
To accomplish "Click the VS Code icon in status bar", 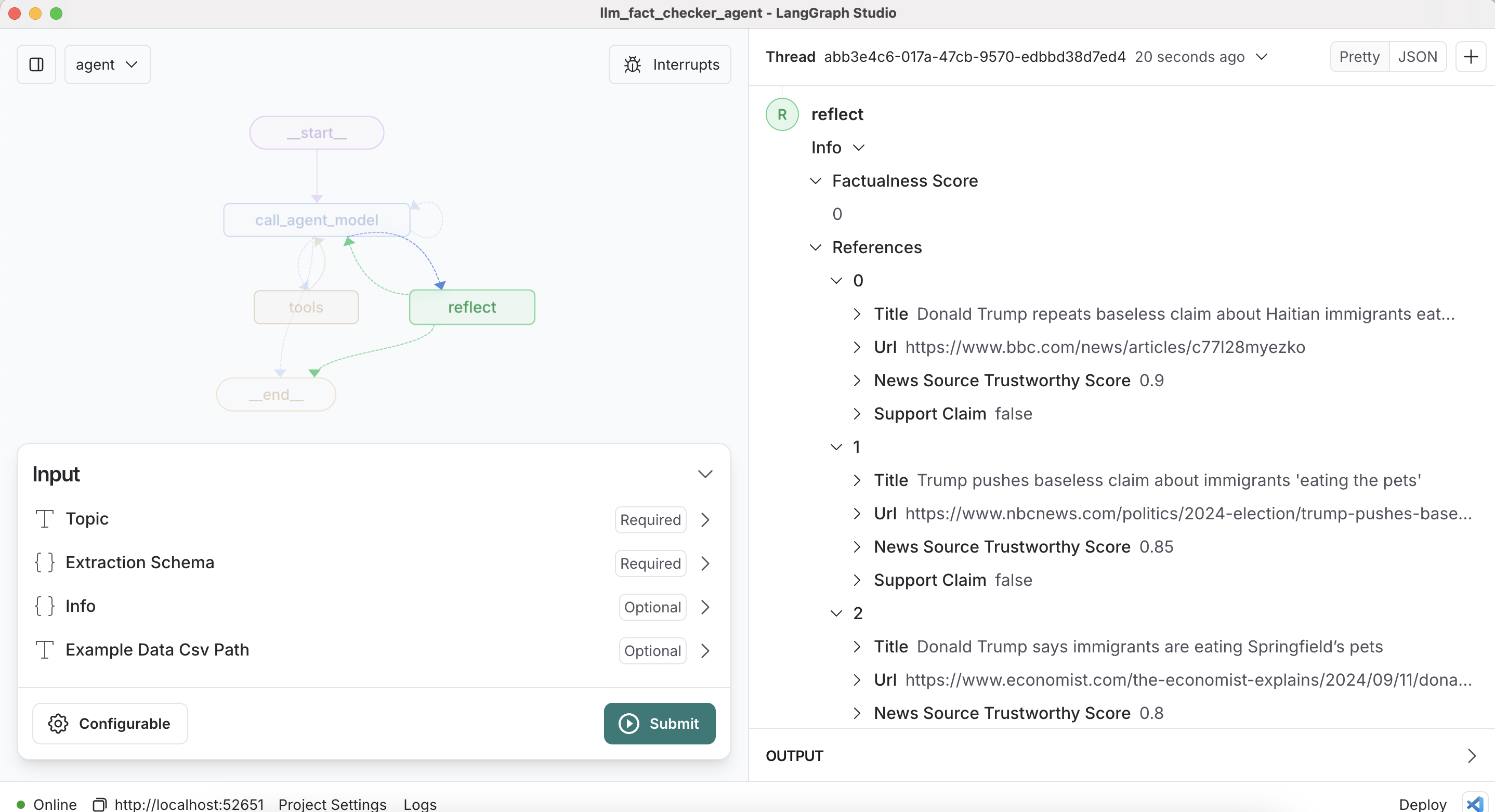I will [1474, 803].
